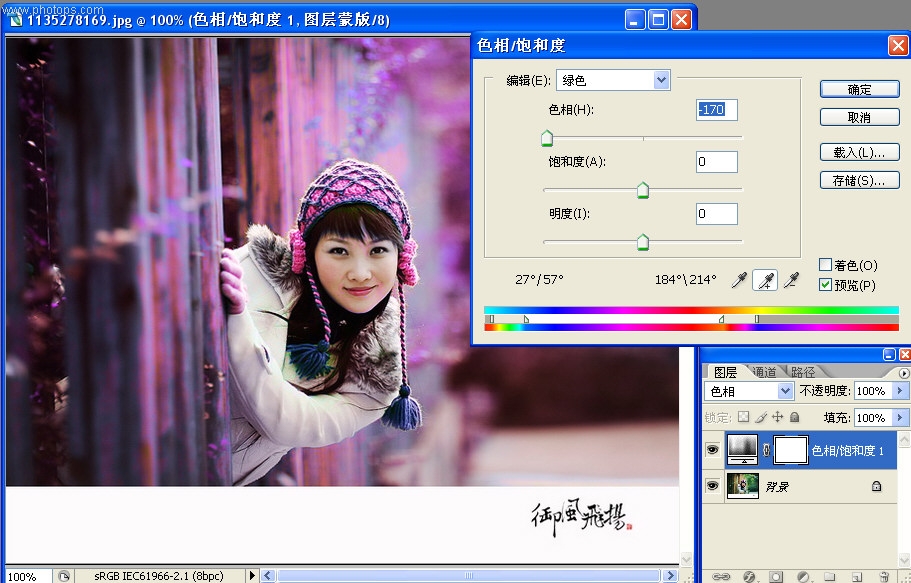This screenshot has width=911, height=583.
Task: Click the lock transparent pixels icon
Action: 744,417
